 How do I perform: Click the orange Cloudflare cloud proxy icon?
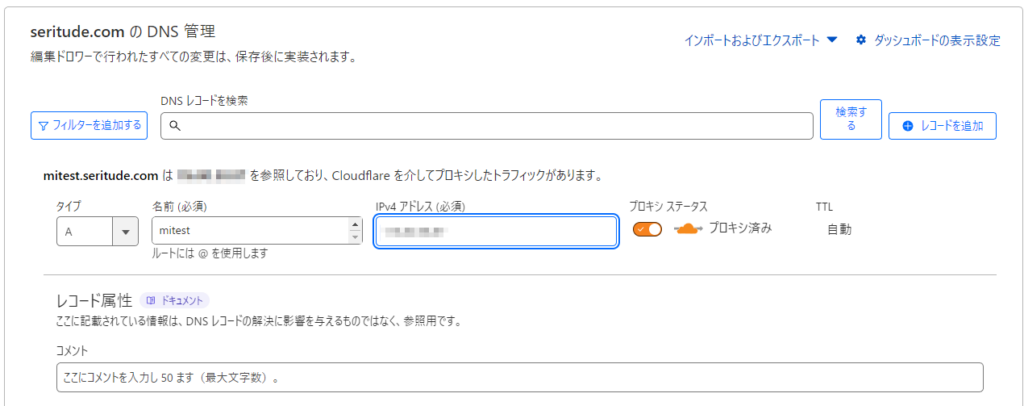click(x=688, y=229)
